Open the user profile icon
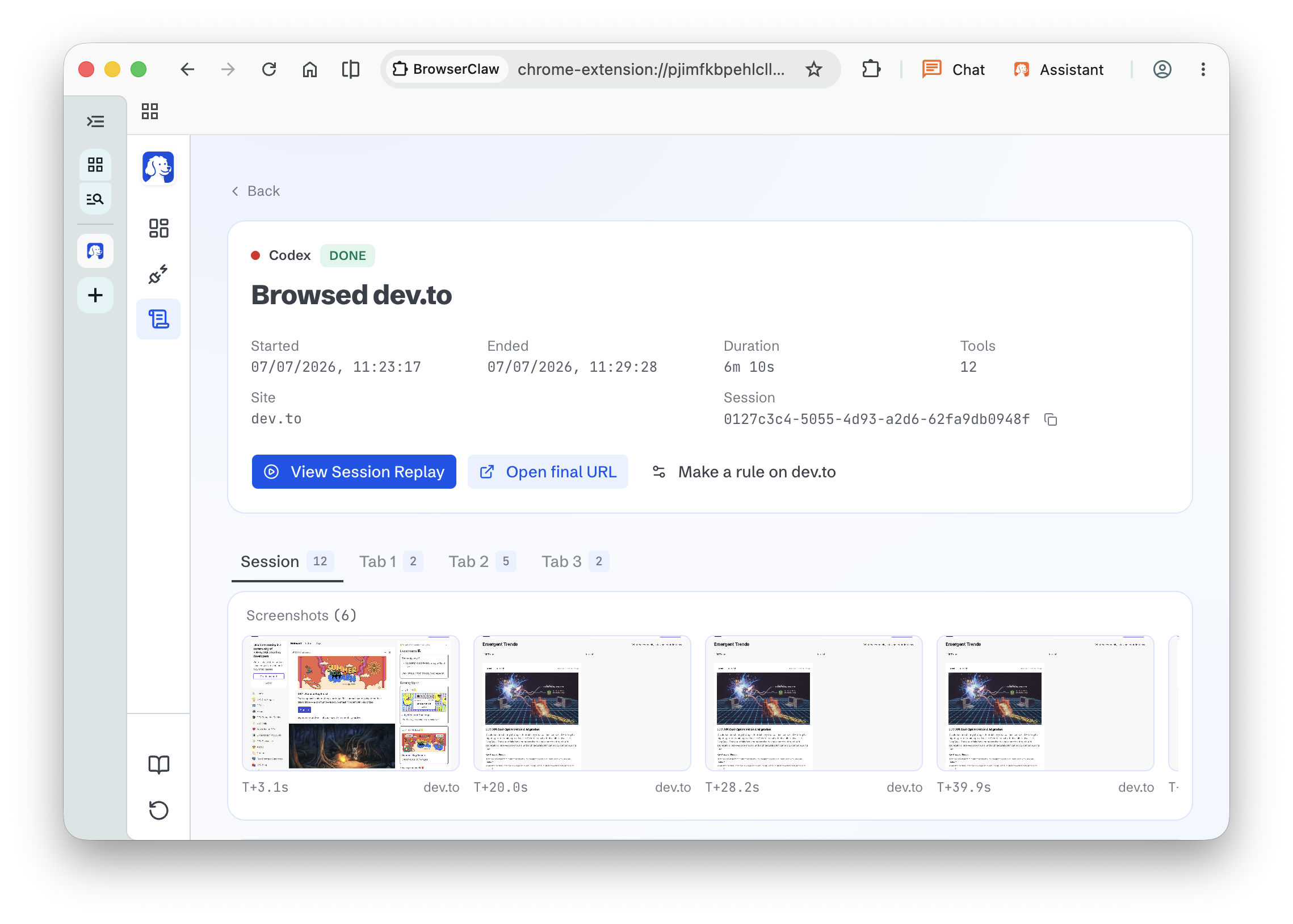This screenshot has width=1293, height=924. [1162, 69]
